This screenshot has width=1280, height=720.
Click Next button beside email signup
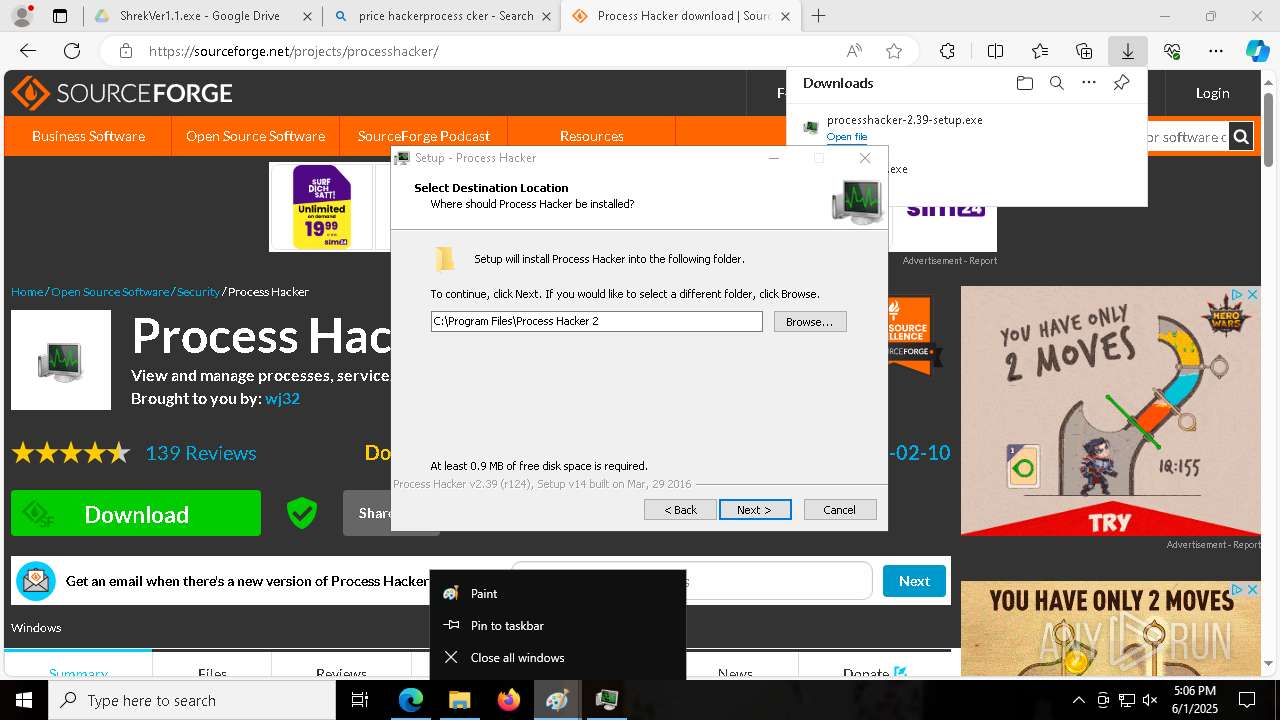(x=914, y=581)
